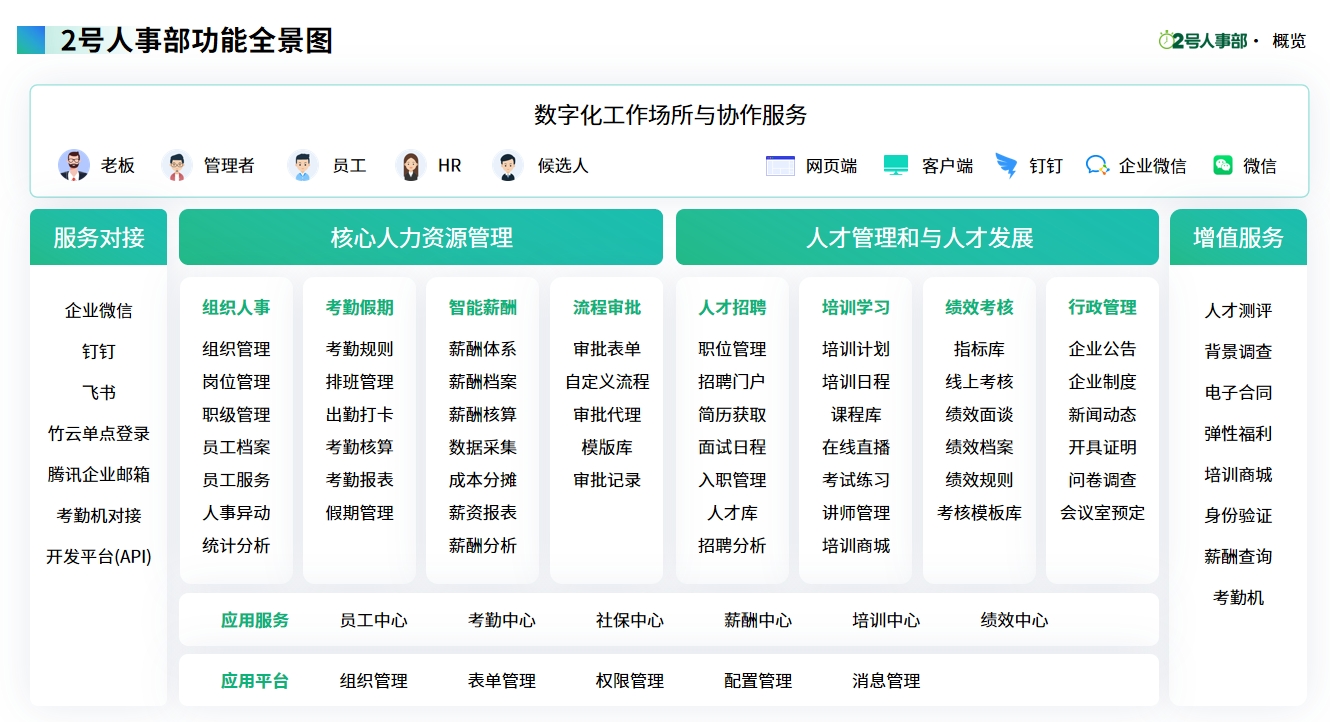Image resolution: width=1330 pixels, height=722 pixels.
Task: Select the 网页端 browser icon
Action: [x=780, y=166]
